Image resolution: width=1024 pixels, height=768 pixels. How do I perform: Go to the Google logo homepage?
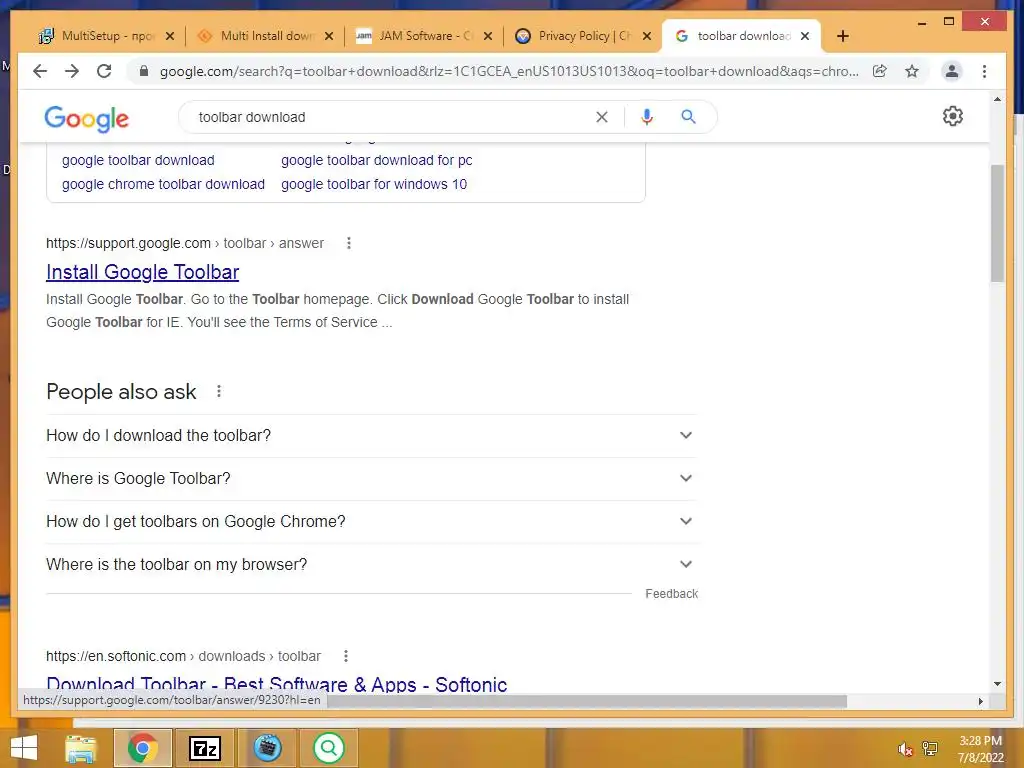click(x=87, y=118)
